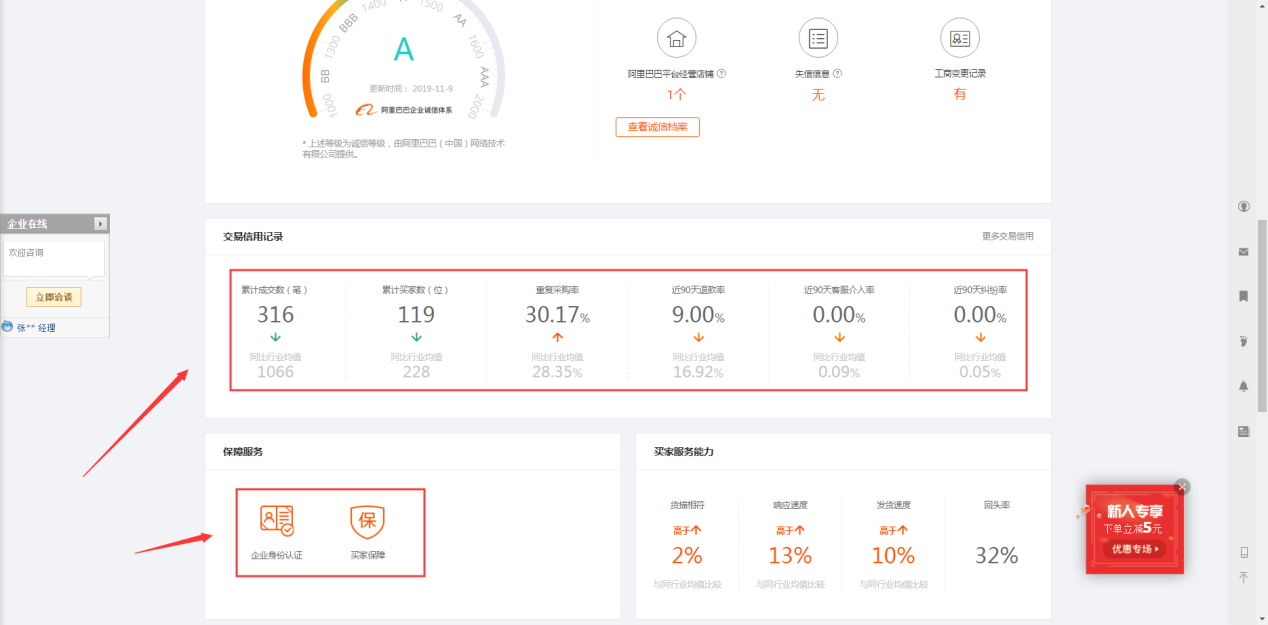Click the 近90天纠纷率 value 0.00%
The image size is (1268, 625).
coord(980,315)
